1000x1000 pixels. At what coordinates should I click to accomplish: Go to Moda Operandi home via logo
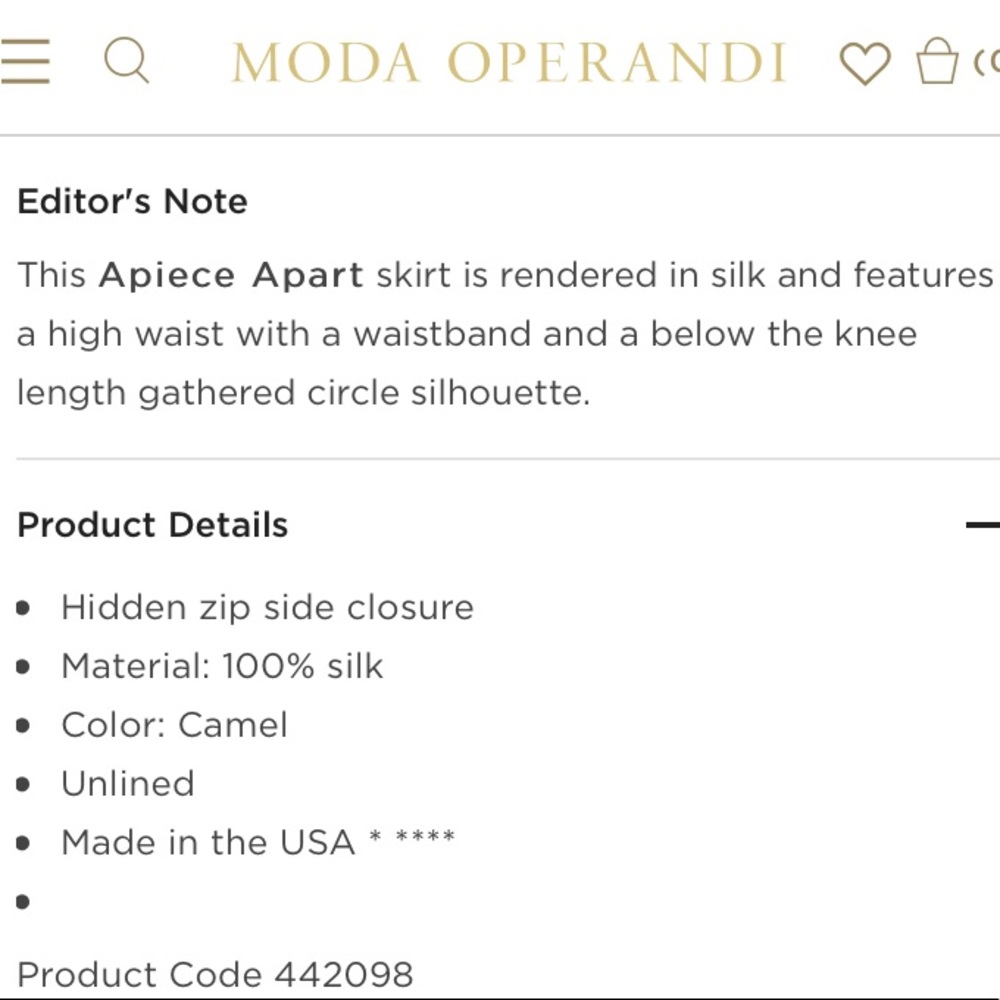(x=509, y=63)
